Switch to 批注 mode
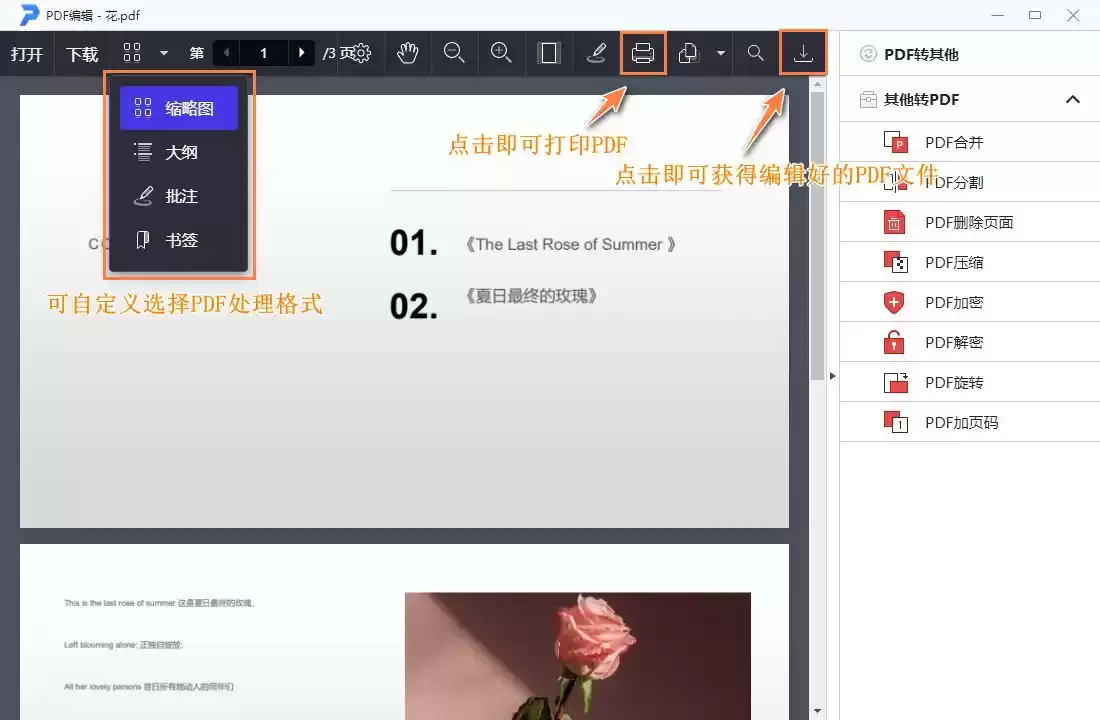Viewport: 1100px width, 720px height. click(x=178, y=196)
